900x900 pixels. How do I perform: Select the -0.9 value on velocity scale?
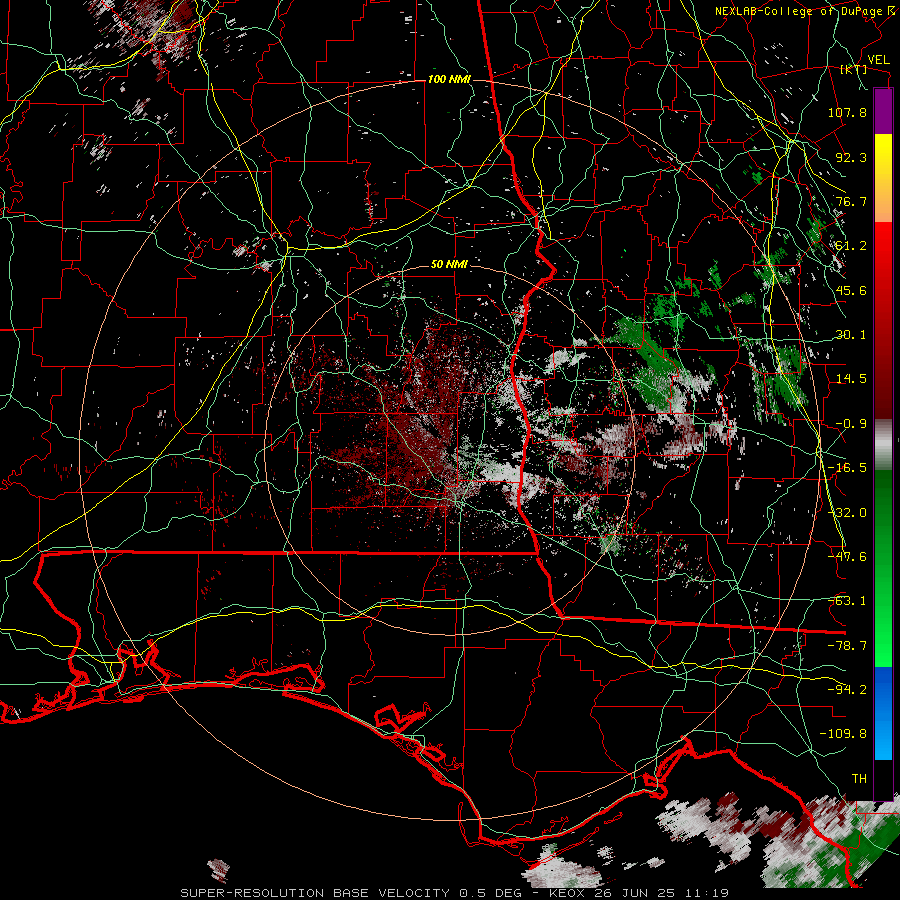pyautogui.click(x=851, y=424)
